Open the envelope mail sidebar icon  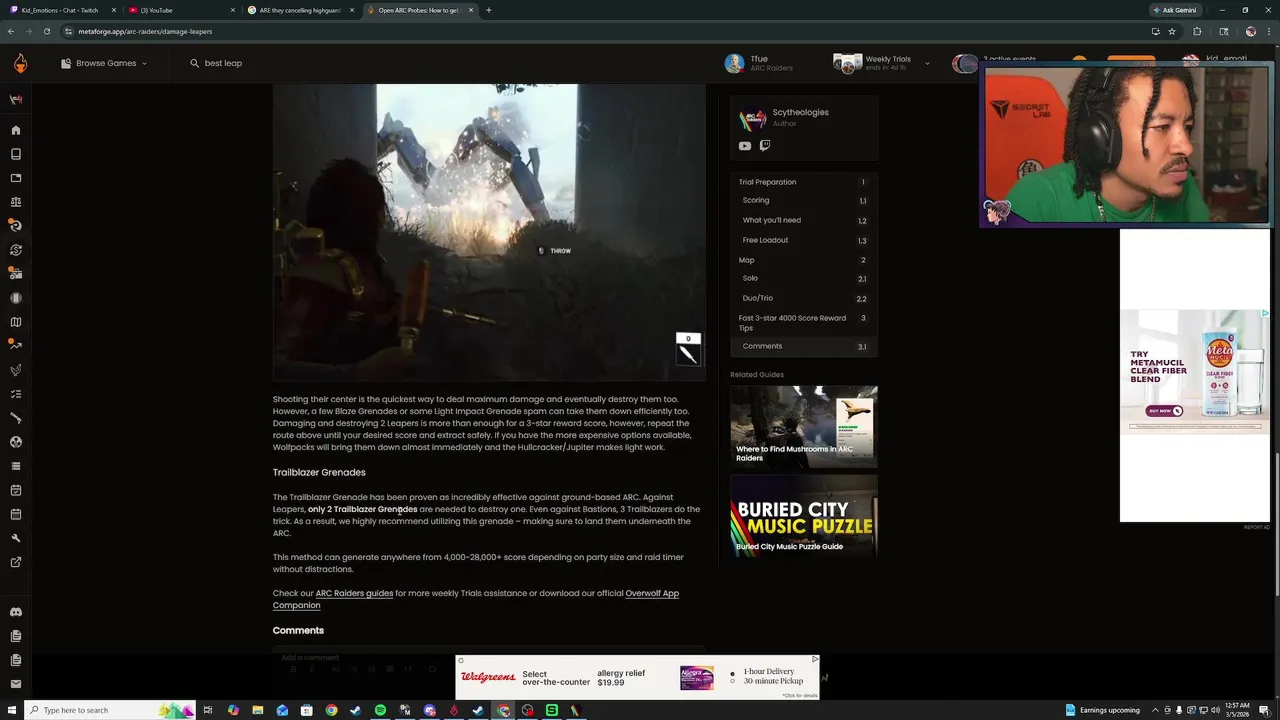point(15,684)
